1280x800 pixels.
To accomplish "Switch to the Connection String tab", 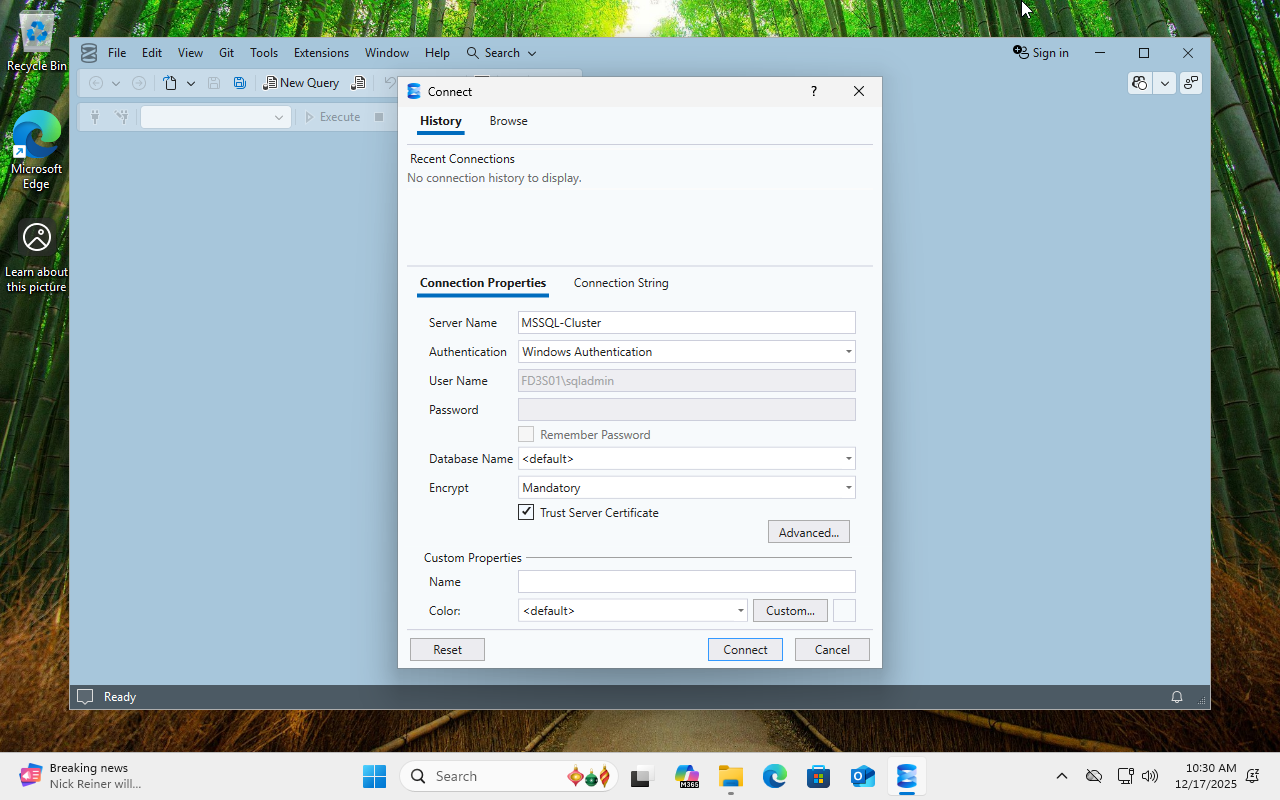I will 621,283.
